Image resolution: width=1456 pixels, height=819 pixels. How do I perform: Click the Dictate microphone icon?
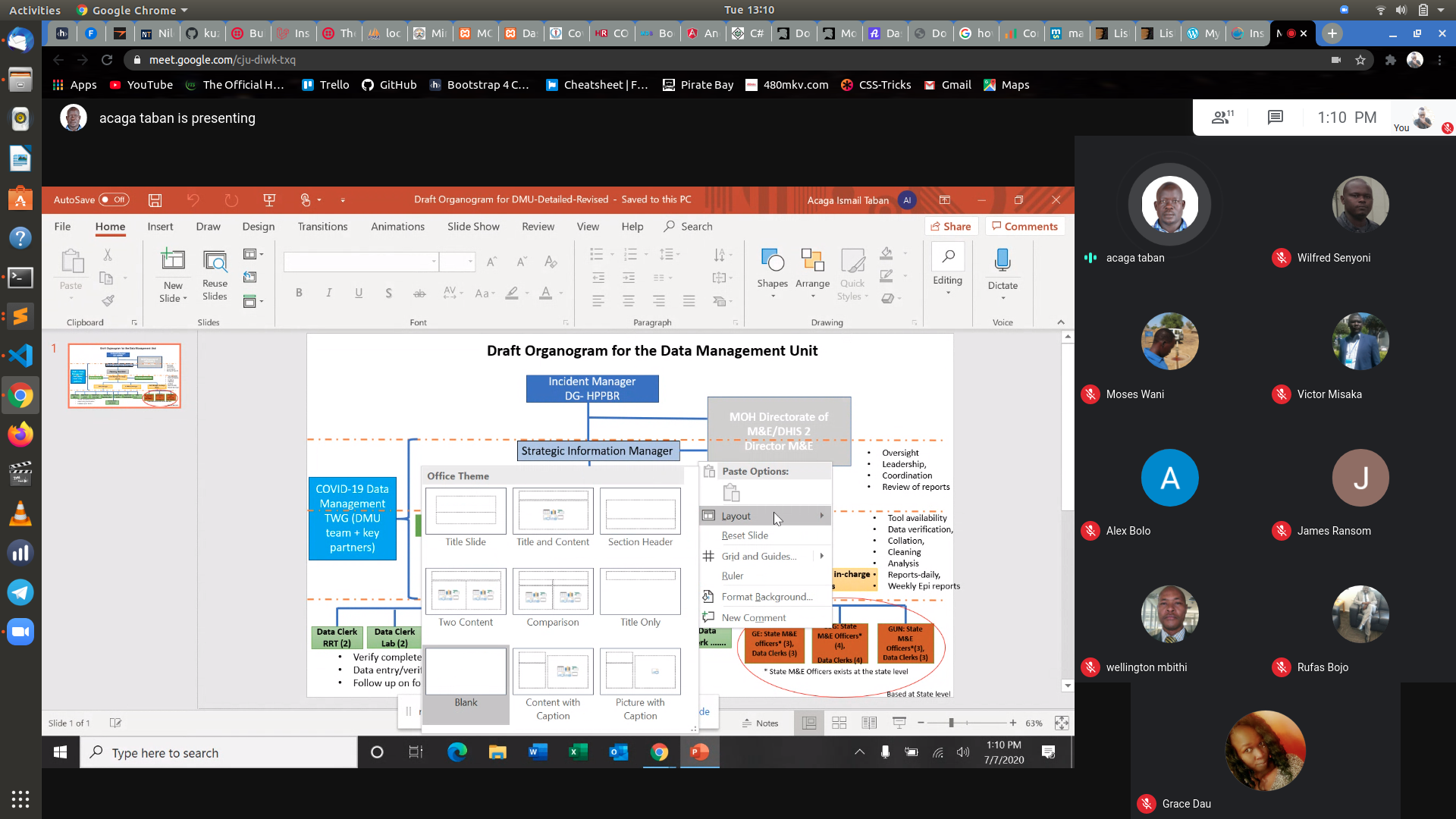click(x=1002, y=261)
